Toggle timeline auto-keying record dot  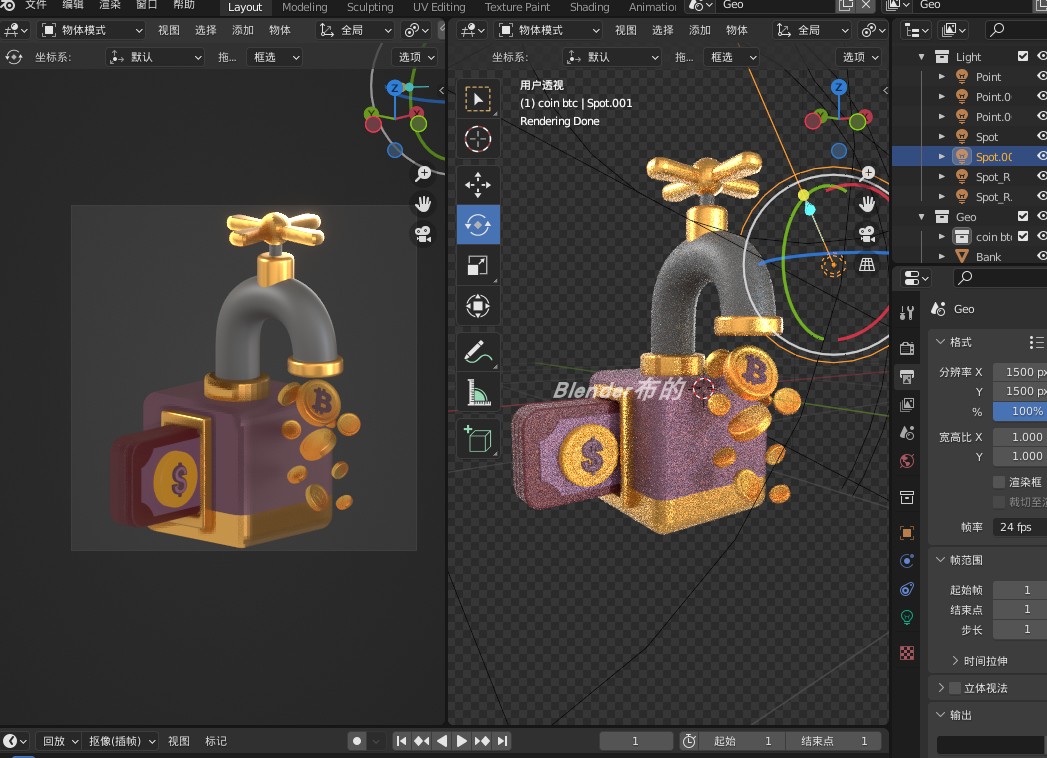tap(357, 741)
